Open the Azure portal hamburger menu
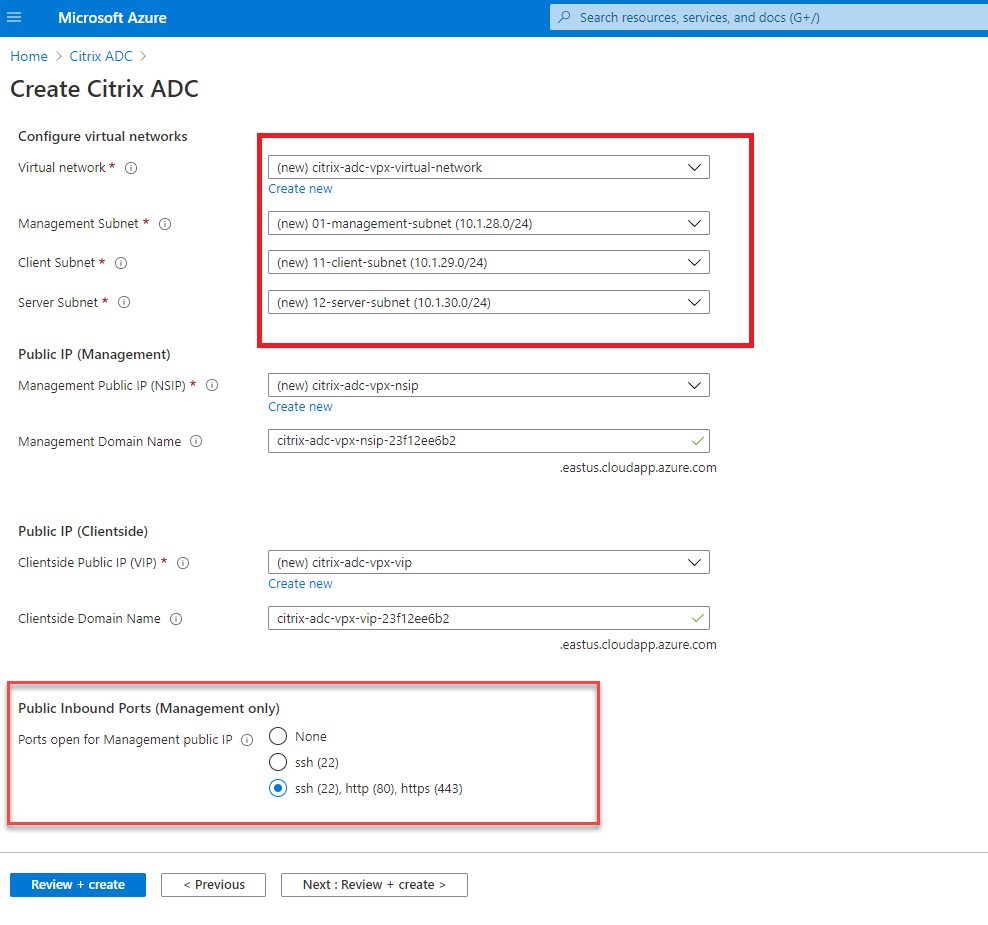The width and height of the screenshot is (988, 925). (x=14, y=17)
